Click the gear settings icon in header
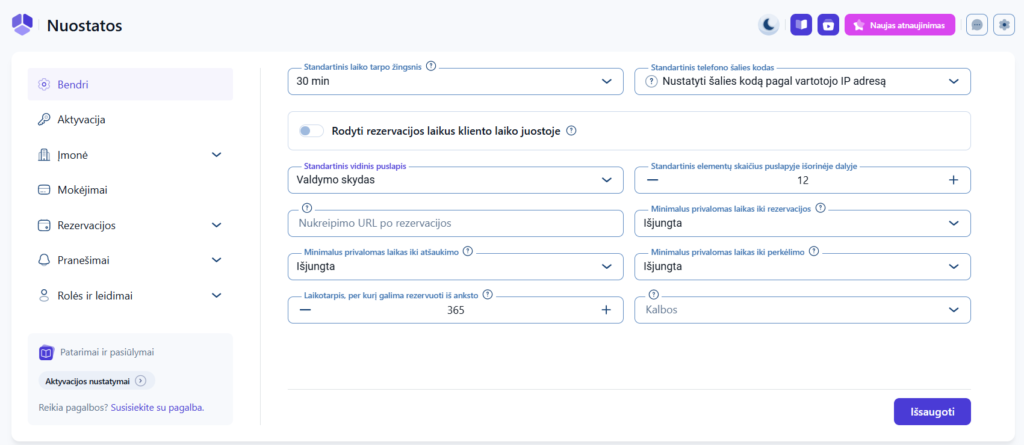This screenshot has height=445, width=1024. 1003,25
